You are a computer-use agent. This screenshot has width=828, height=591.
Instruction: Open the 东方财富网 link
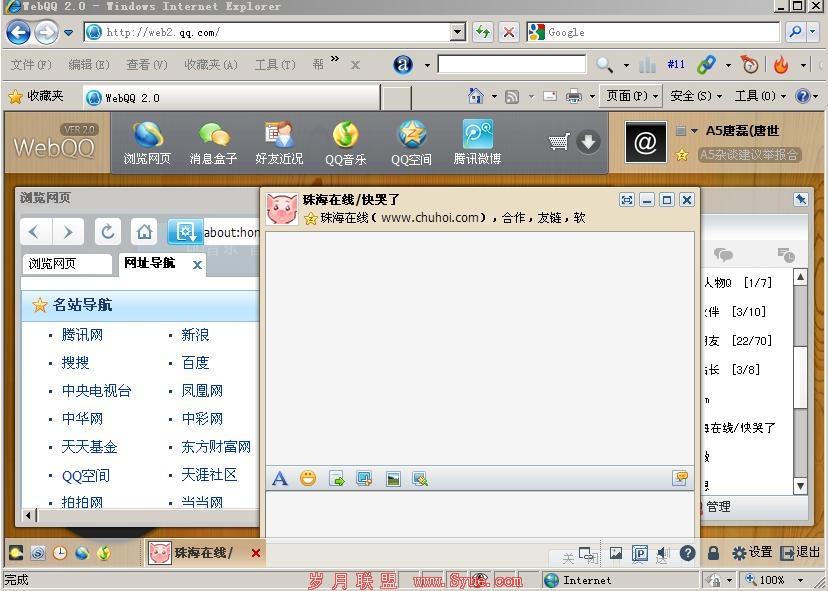tap(216, 447)
